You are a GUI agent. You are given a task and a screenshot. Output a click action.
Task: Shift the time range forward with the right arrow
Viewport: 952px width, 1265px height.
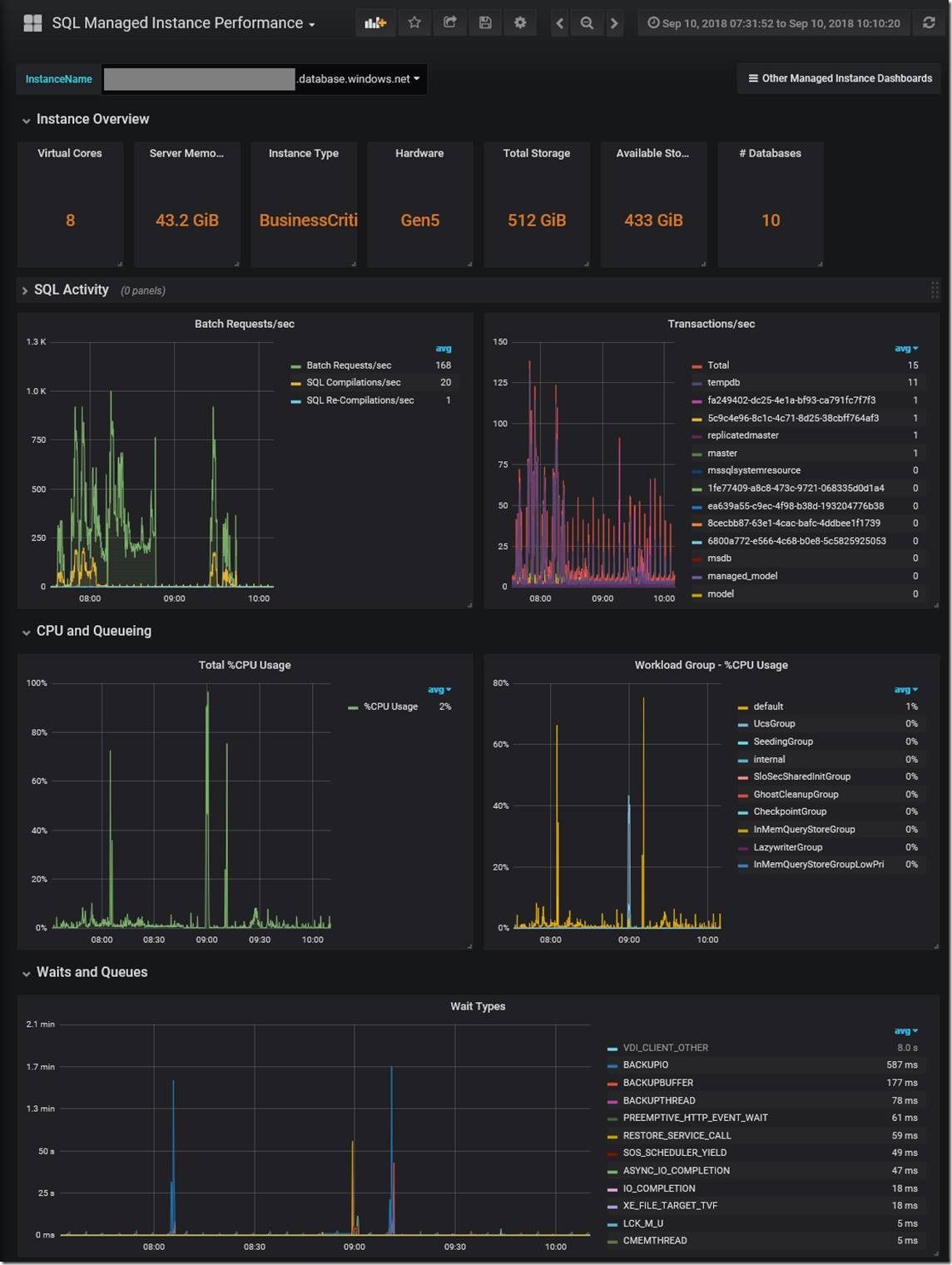(x=614, y=22)
